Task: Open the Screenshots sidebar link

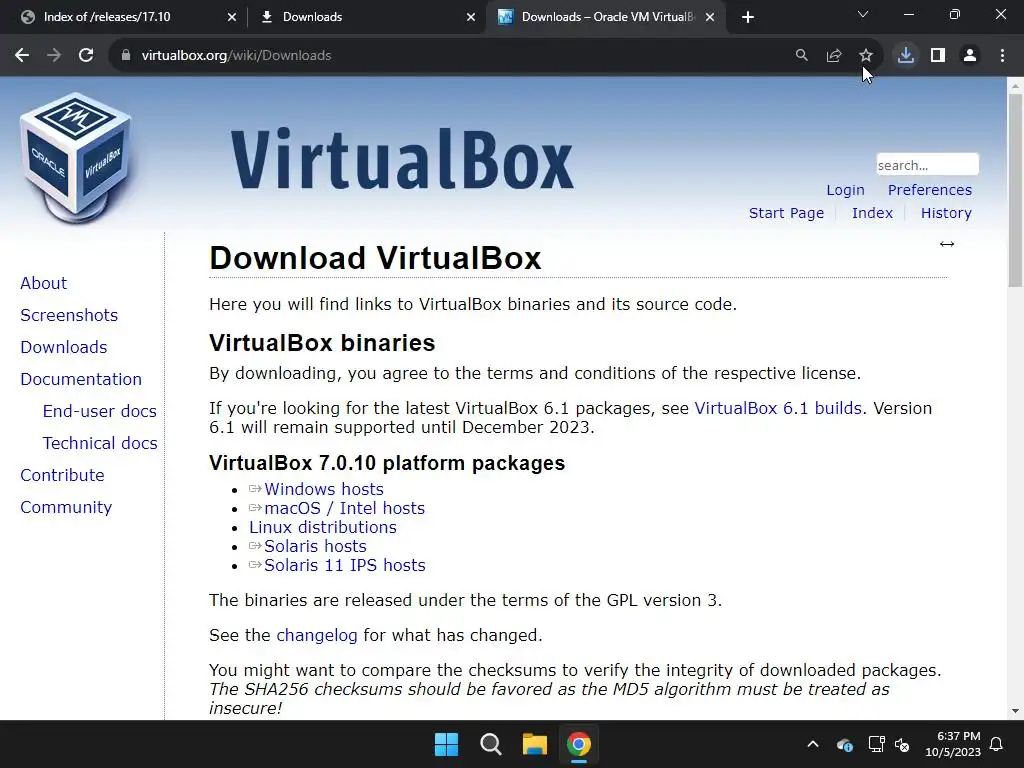Action: (69, 315)
